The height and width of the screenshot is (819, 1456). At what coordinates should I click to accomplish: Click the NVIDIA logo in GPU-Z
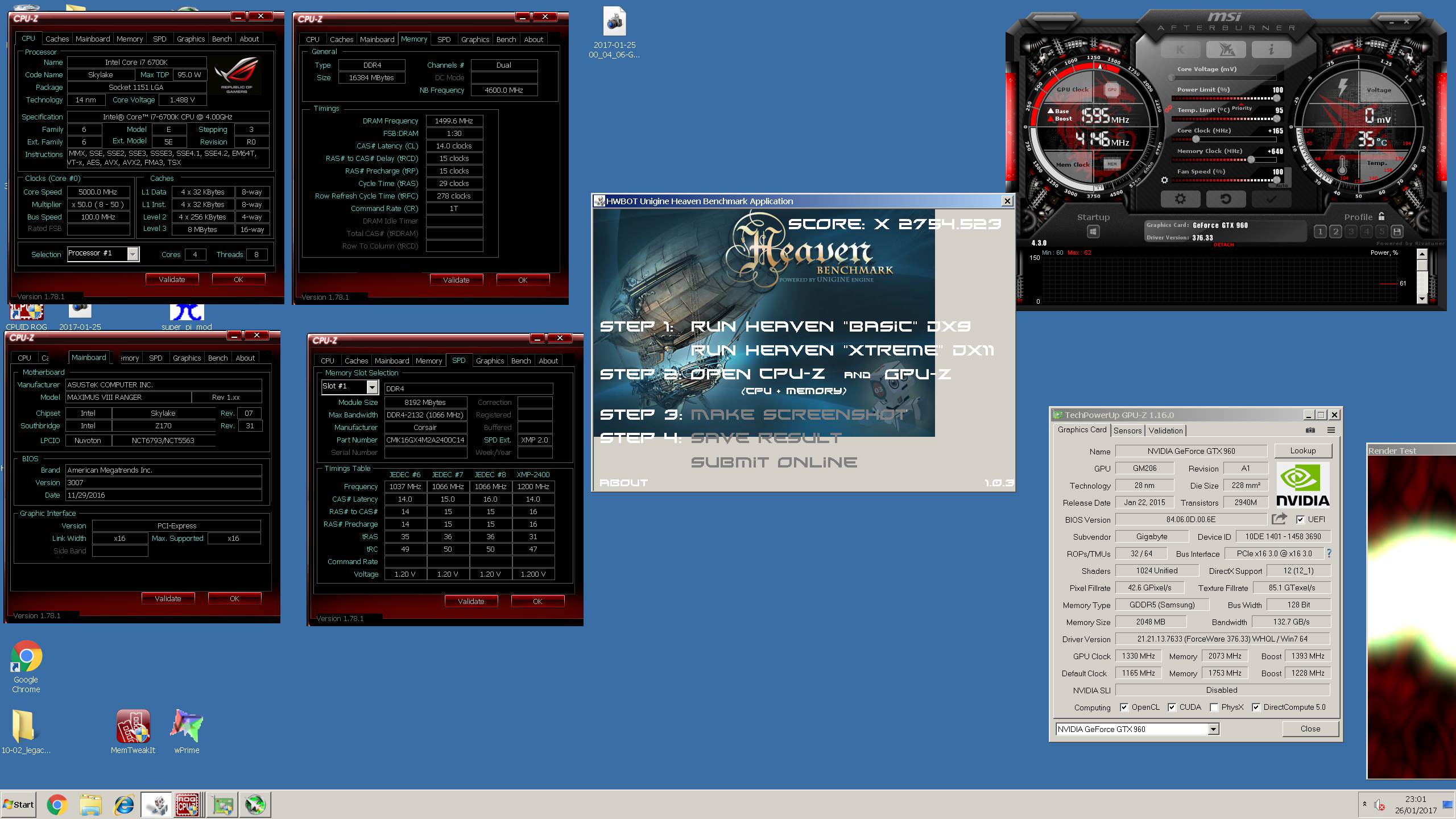[1302, 485]
